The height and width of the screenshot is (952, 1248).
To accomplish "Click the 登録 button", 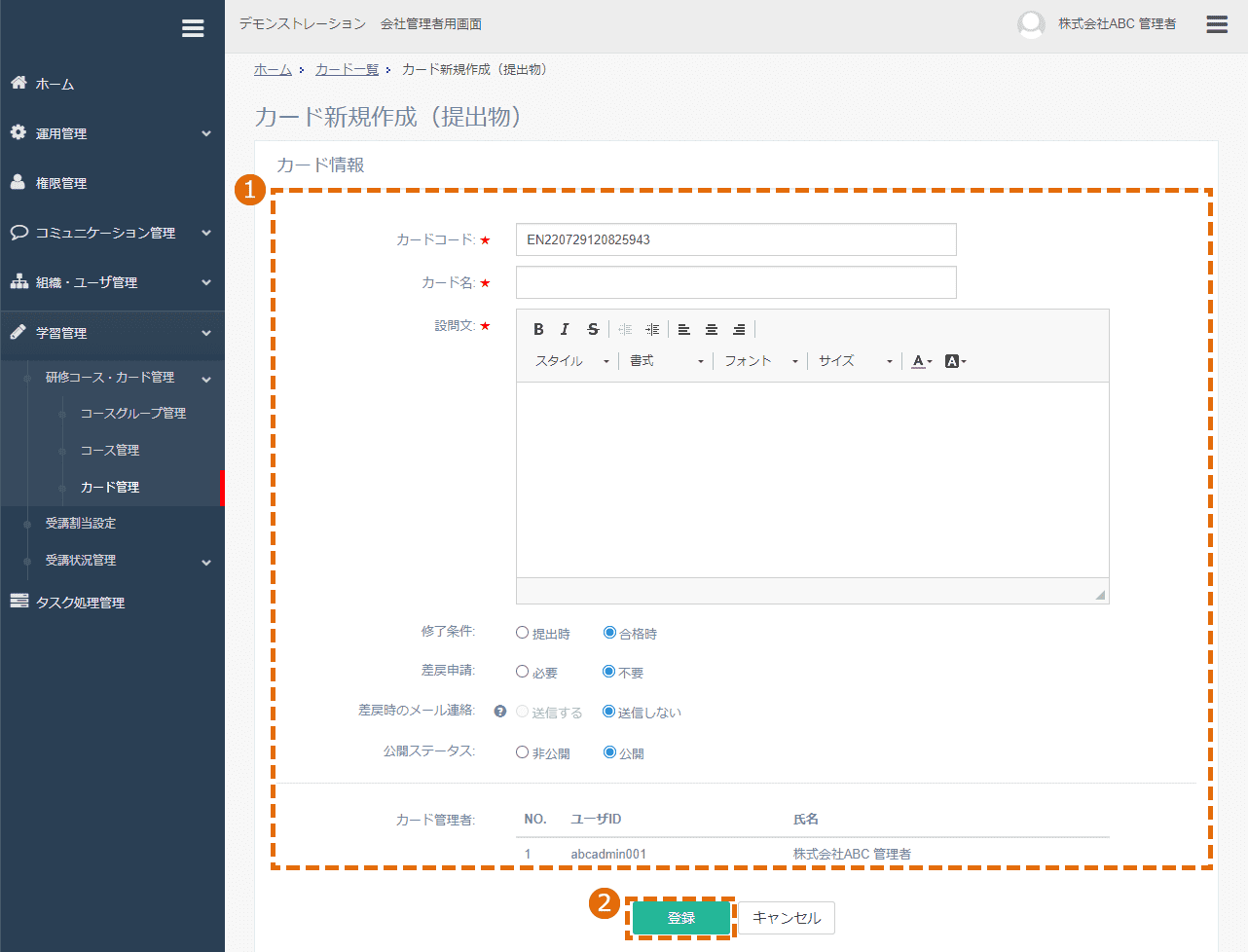I will [681, 918].
